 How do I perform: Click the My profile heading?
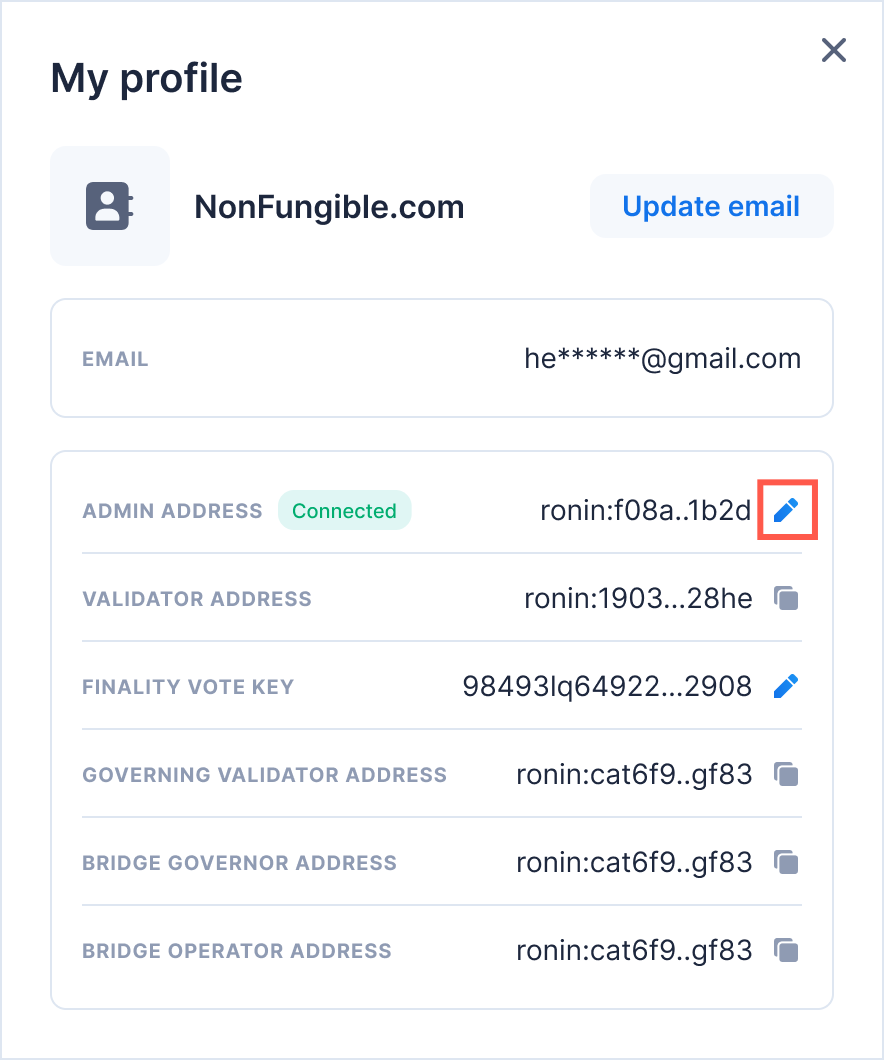pos(146,77)
